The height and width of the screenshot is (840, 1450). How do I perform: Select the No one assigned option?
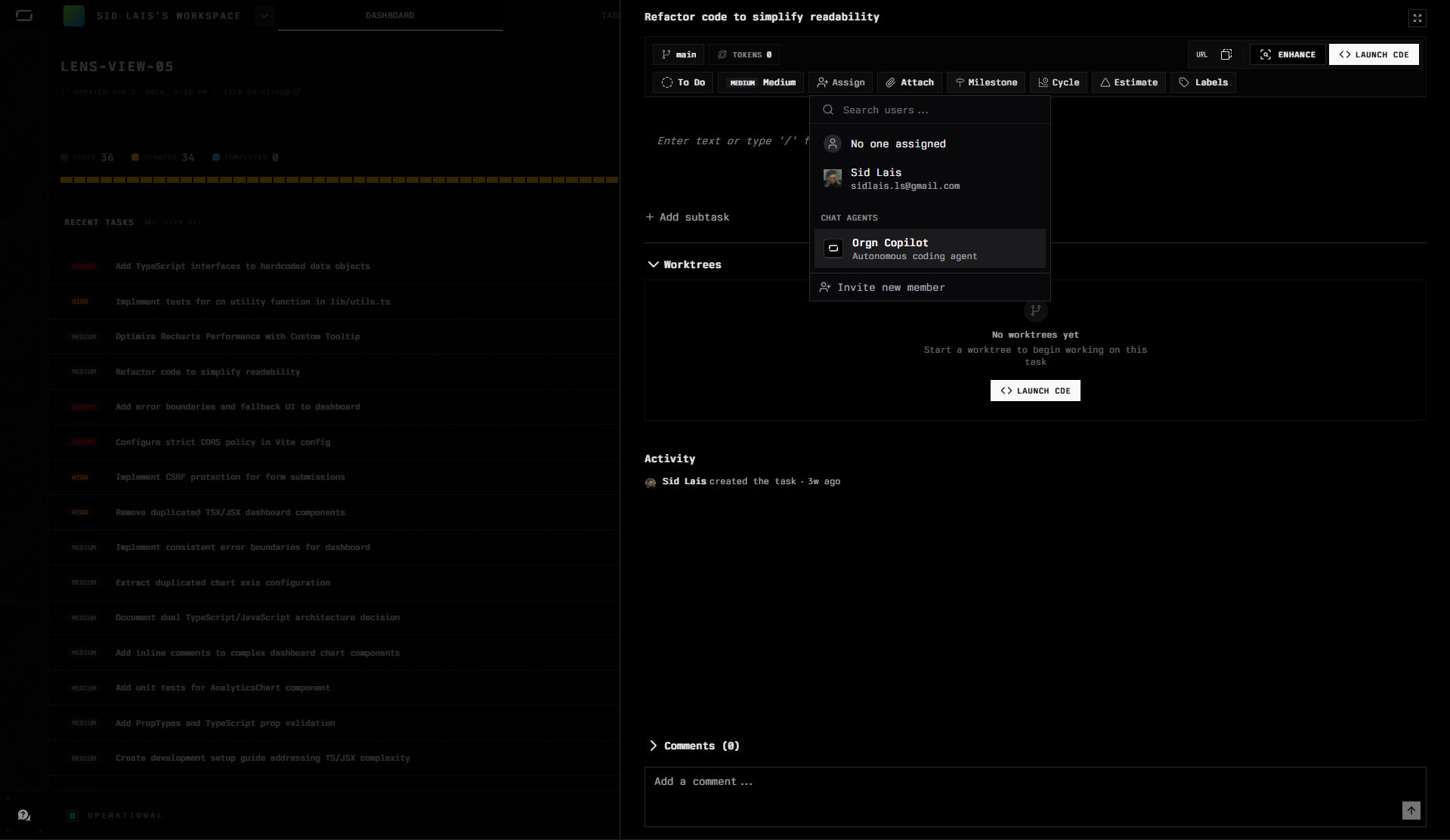[930, 144]
